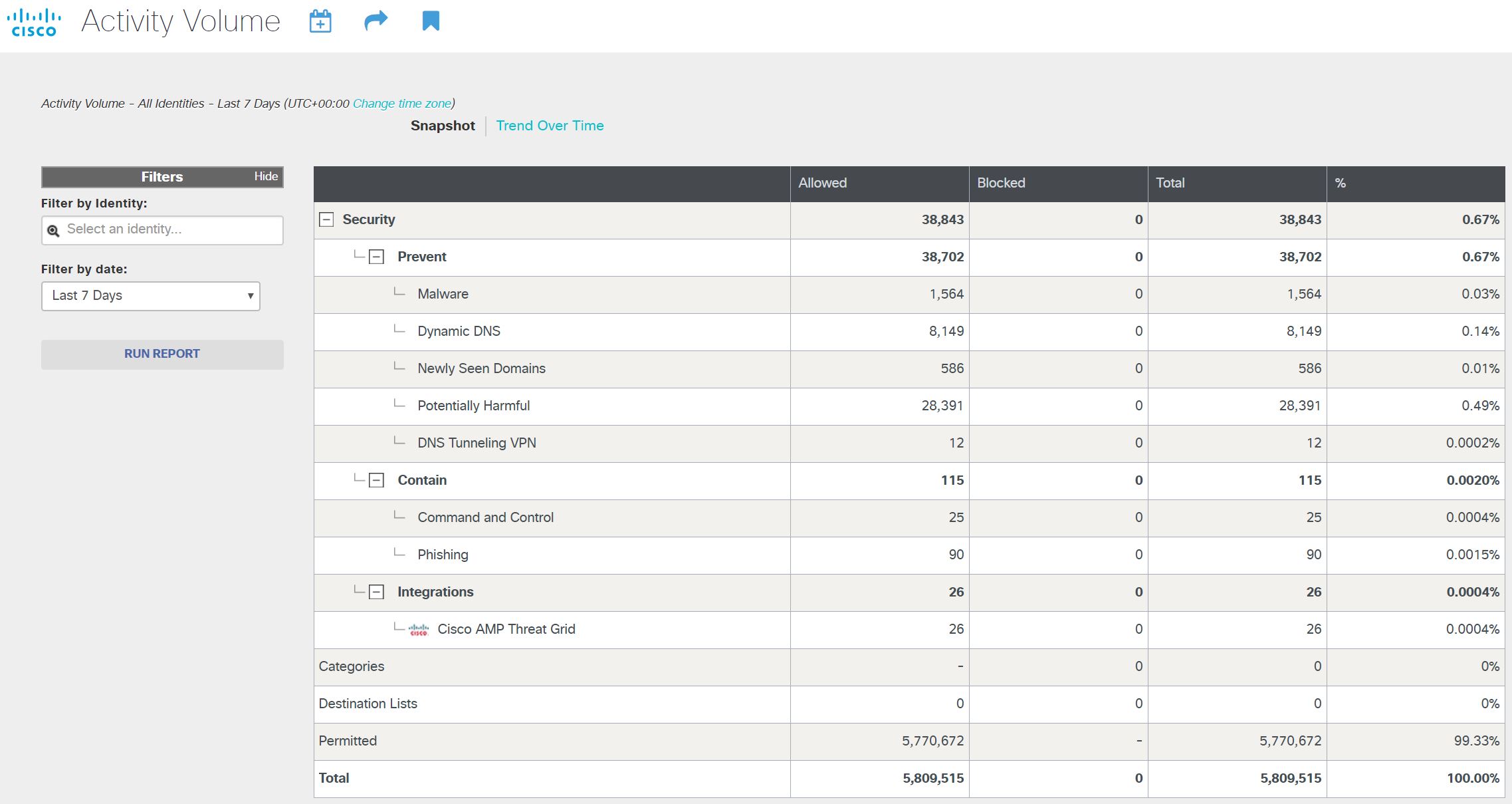The height and width of the screenshot is (804, 1512).
Task: Click the Allowed column header
Action: (822, 183)
